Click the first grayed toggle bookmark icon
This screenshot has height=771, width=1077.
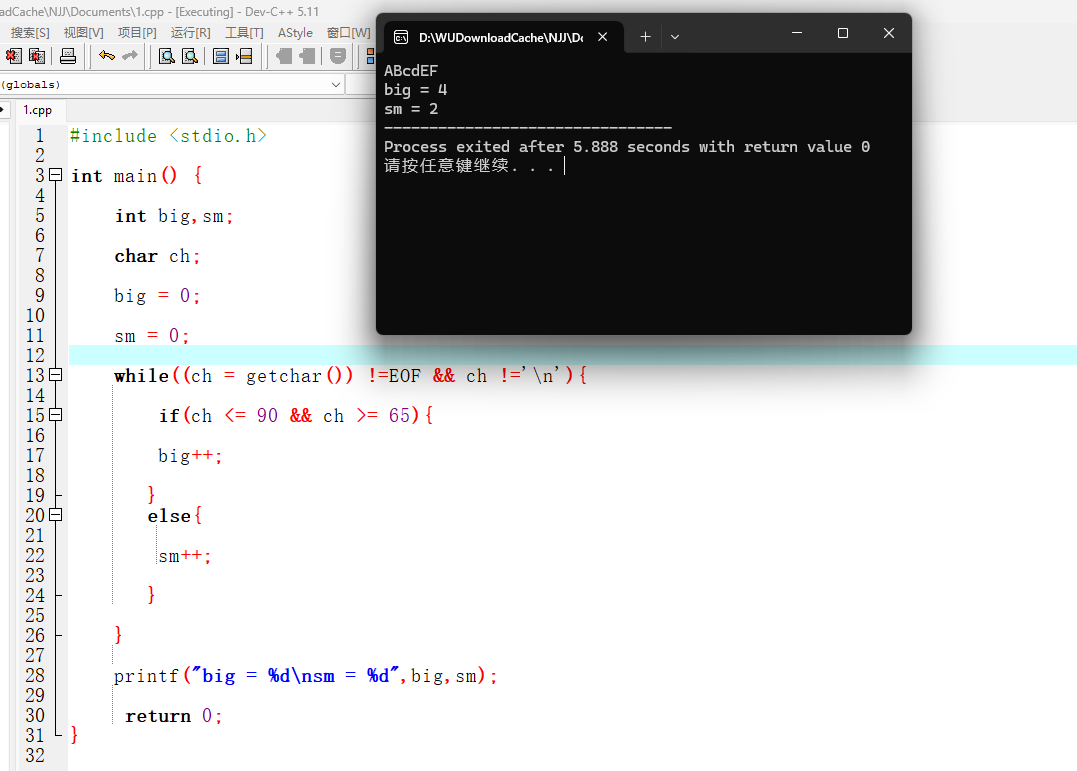[x=284, y=56]
